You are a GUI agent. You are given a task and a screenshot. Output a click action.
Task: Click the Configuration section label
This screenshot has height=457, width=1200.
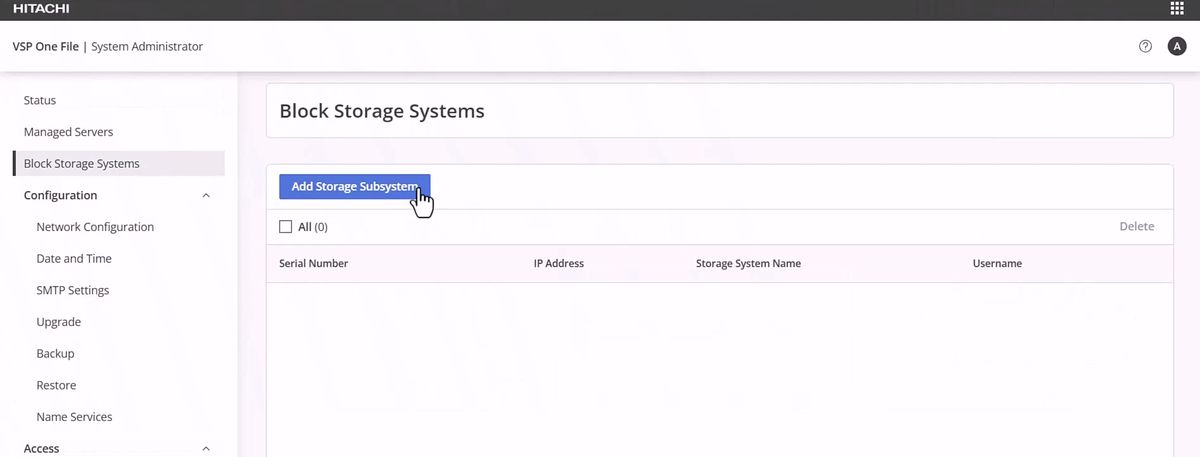pos(61,196)
